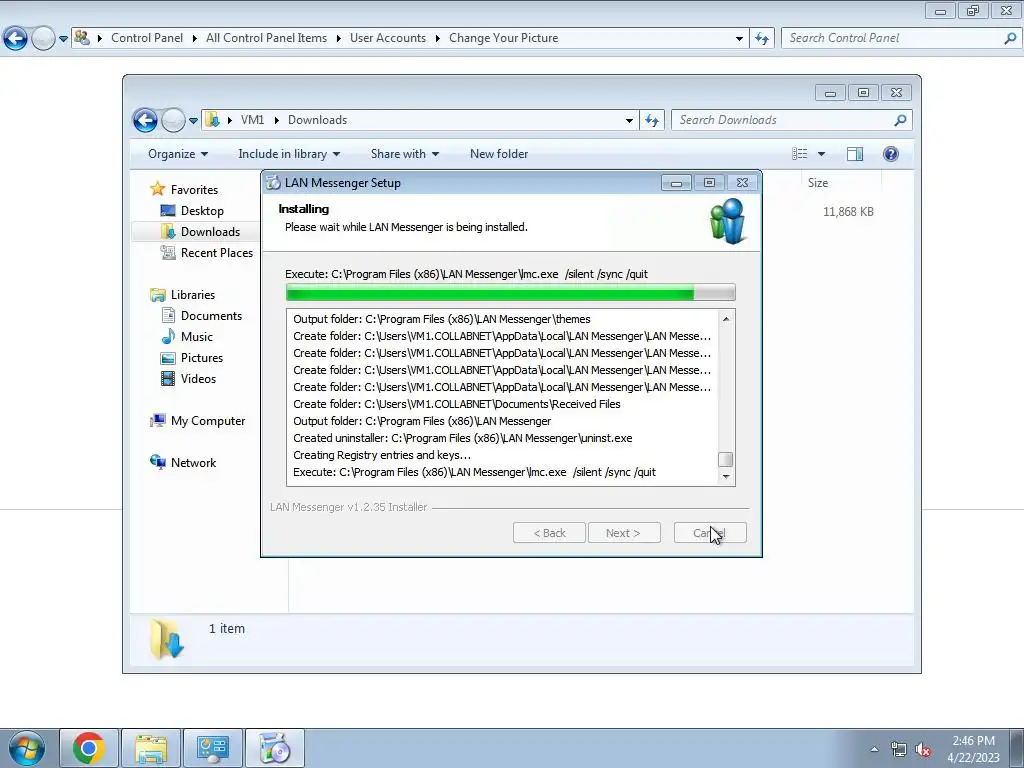The height and width of the screenshot is (768, 1024).
Task: Go forward in Downloads Explorer window
Action: pos(173,120)
